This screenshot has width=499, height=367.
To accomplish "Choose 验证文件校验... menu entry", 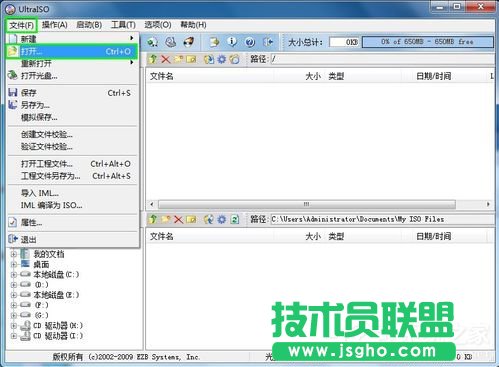I will (x=72, y=147).
